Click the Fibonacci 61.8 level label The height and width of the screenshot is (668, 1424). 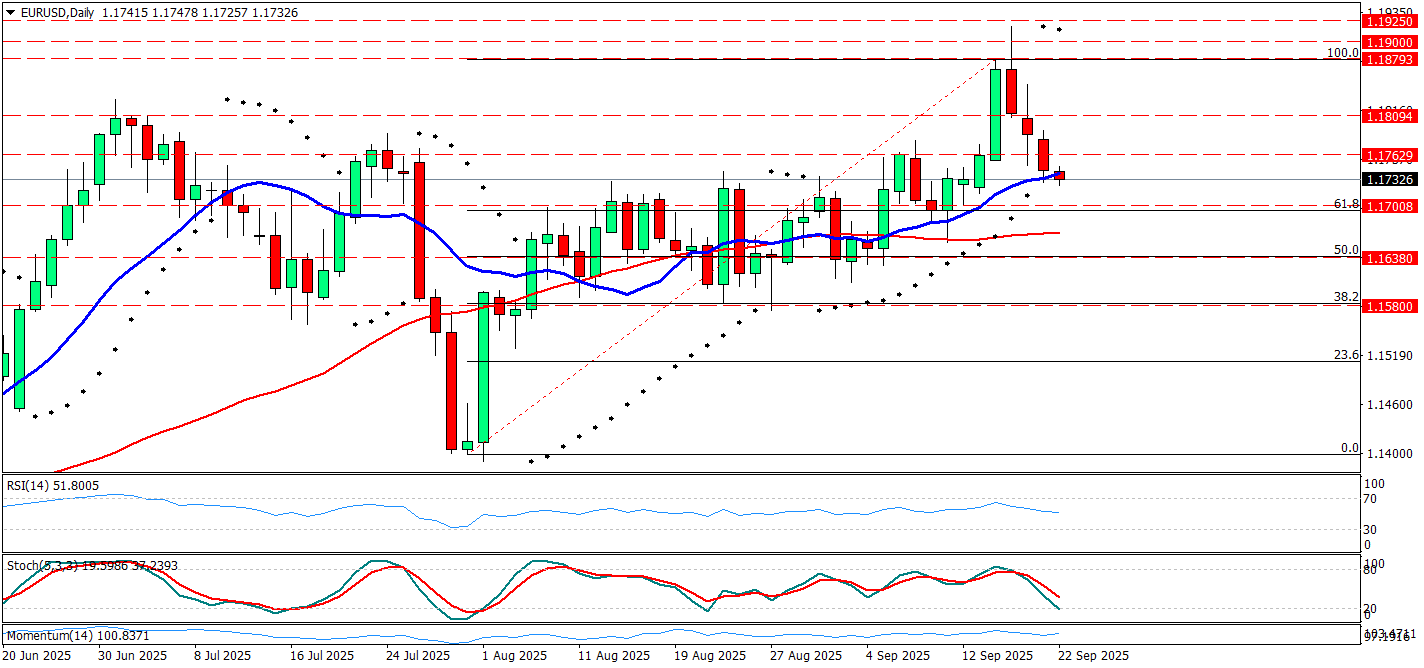[1346, 204]
